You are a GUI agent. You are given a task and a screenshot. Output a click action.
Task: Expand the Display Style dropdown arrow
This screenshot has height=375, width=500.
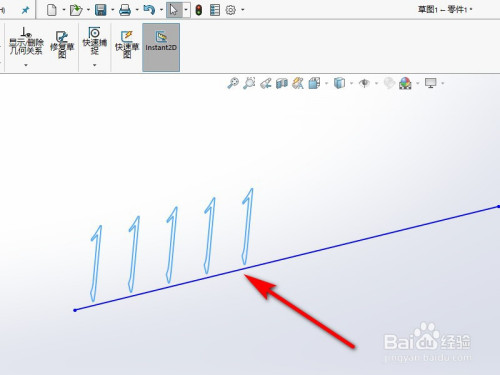pos(351,83)
